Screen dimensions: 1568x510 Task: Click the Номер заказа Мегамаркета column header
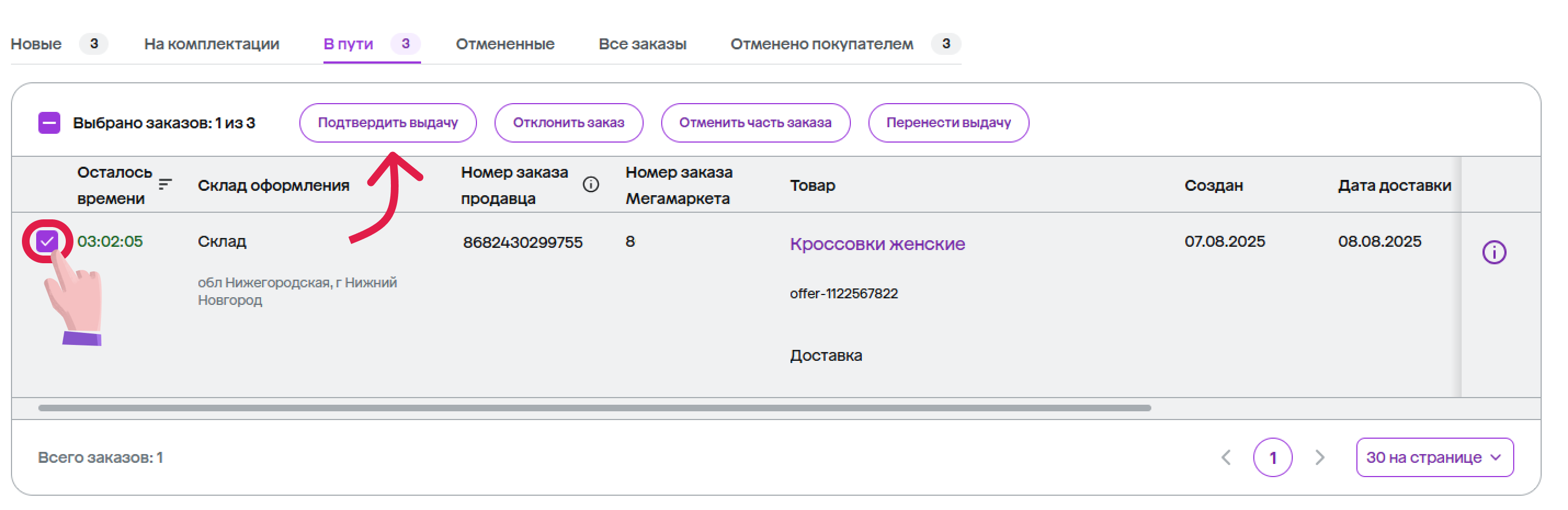679,185
